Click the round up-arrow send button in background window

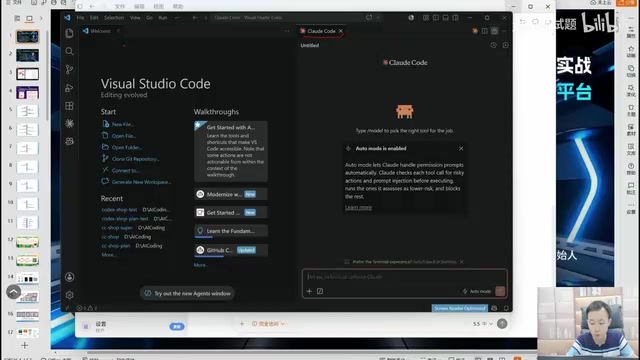(x=502, y=324)
